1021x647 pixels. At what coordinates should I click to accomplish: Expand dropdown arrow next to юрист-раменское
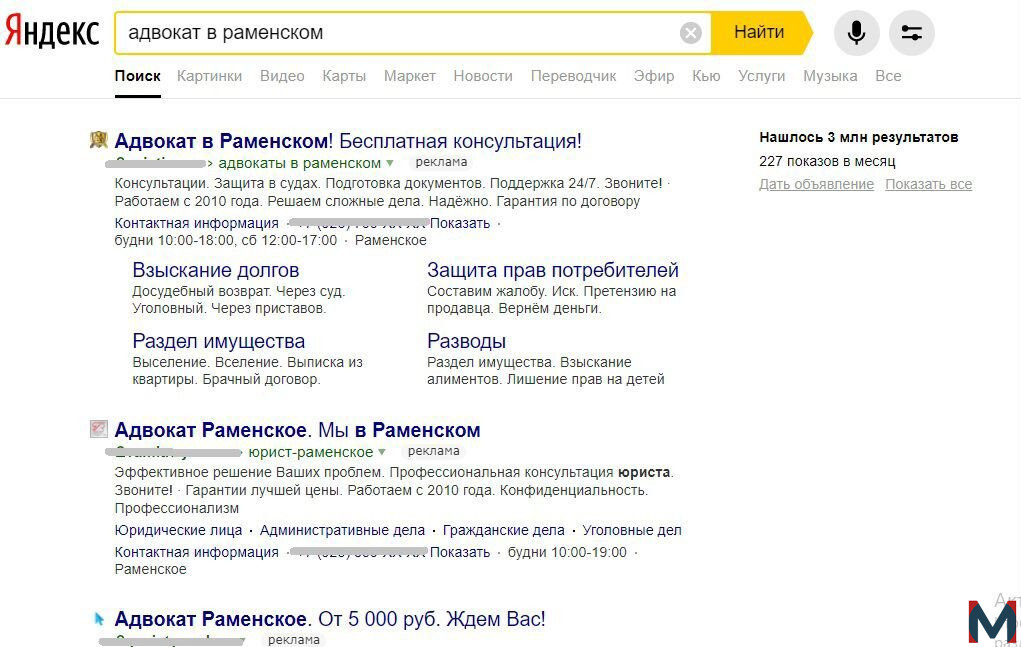(382, 452)
